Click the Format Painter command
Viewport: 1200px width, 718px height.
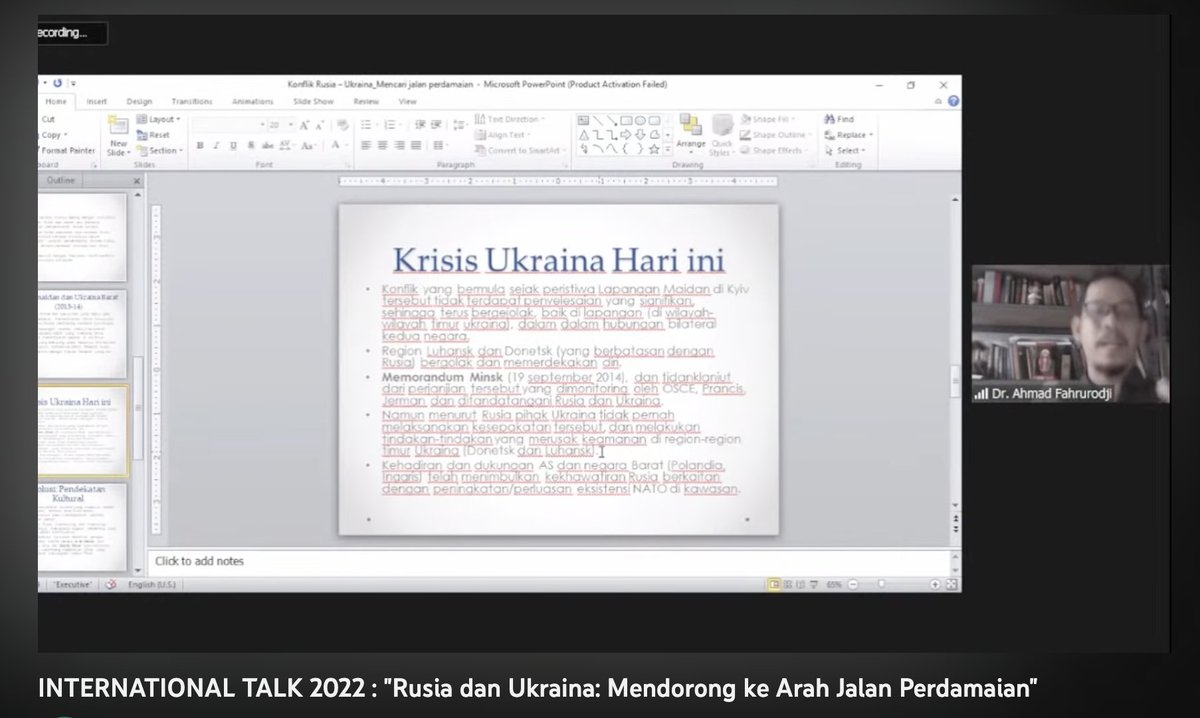point(68,151)
